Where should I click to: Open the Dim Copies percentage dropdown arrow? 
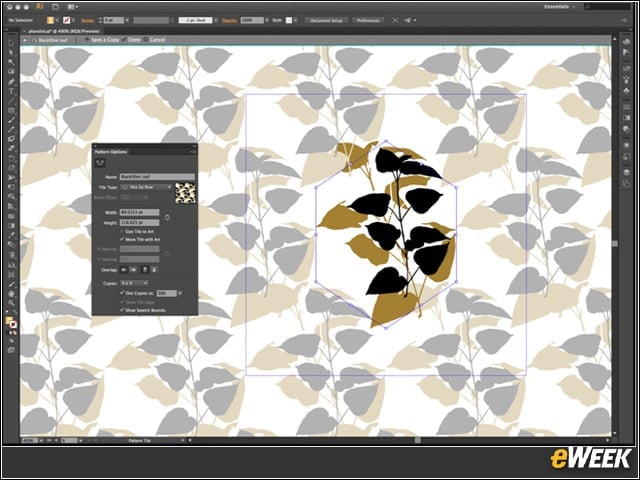pos(180,293)
